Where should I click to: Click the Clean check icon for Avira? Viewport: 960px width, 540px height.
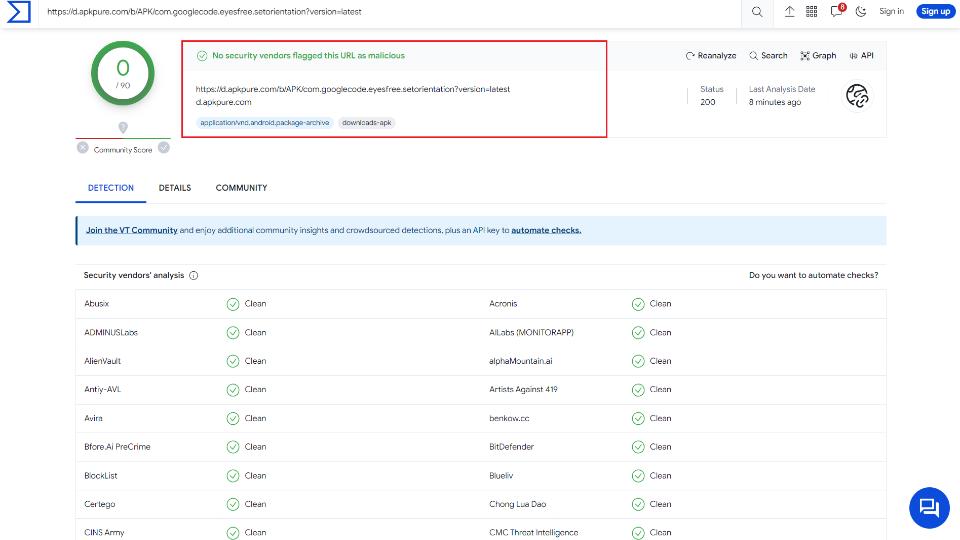[x=233, y=418]
